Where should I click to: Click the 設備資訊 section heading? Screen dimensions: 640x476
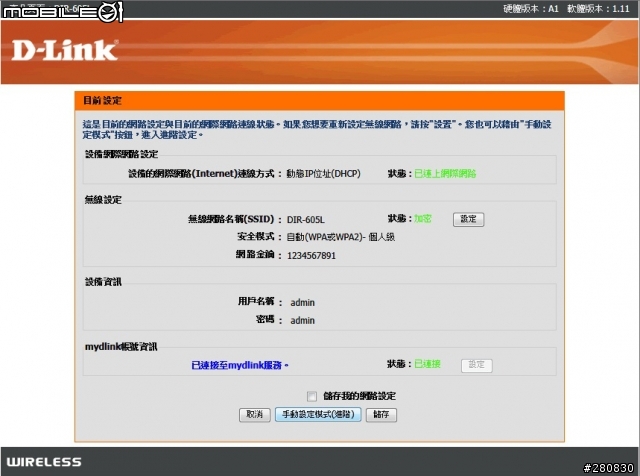(103, 282)
